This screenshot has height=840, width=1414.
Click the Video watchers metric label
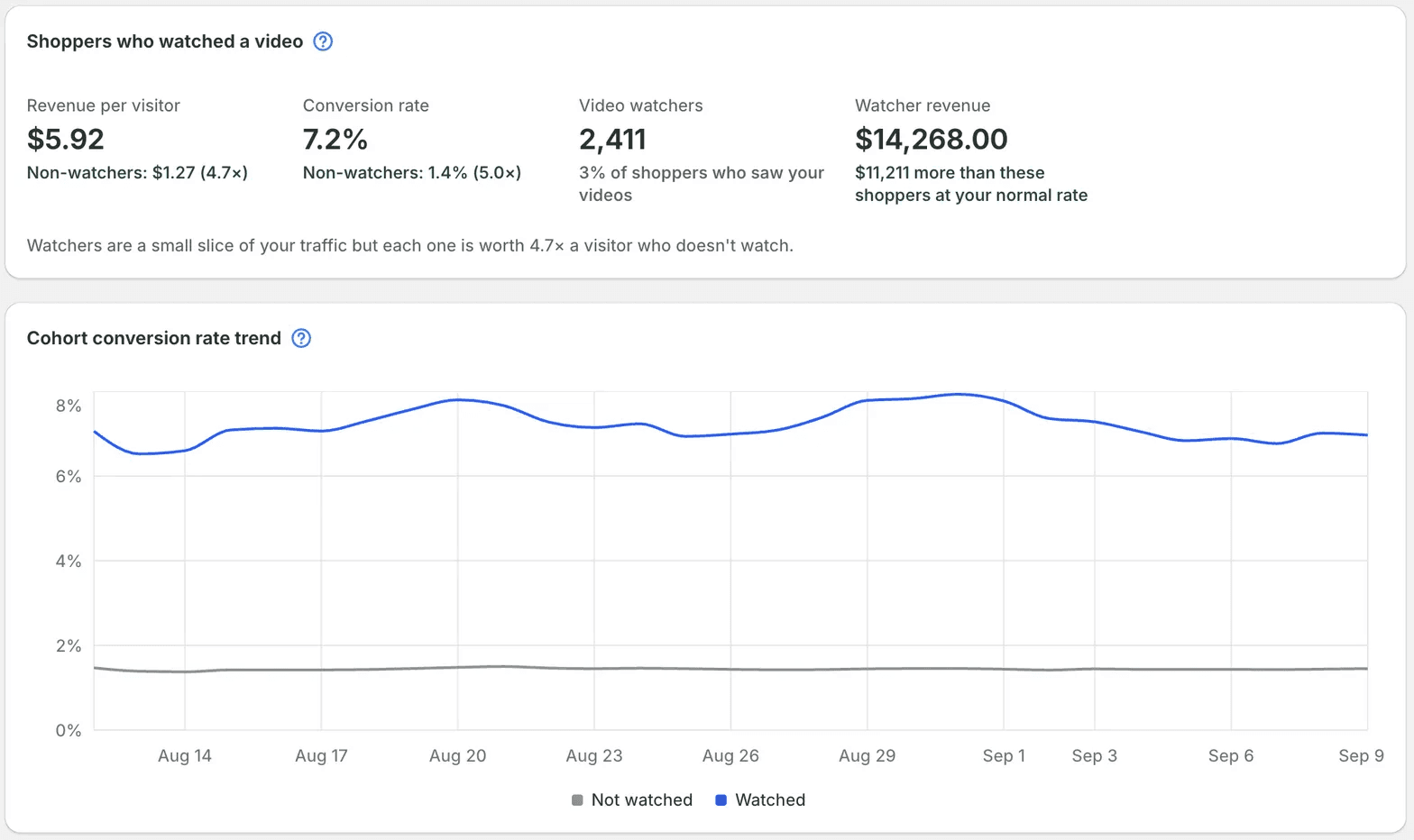coord(641,105)
